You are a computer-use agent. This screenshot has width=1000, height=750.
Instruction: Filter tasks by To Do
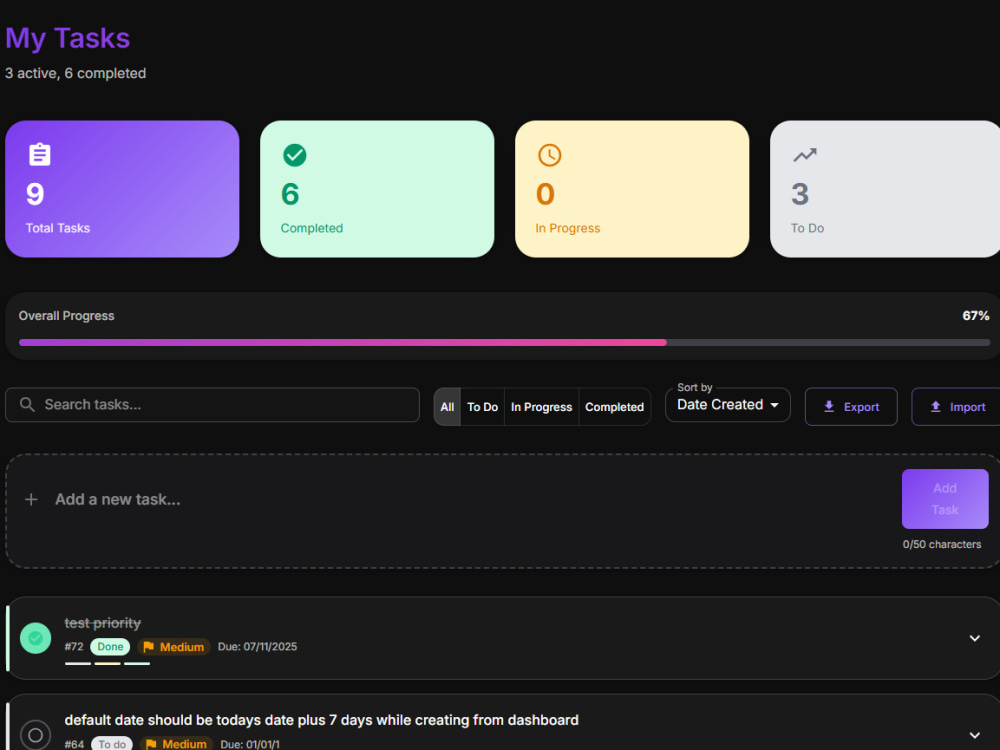(x=482, y=407)
